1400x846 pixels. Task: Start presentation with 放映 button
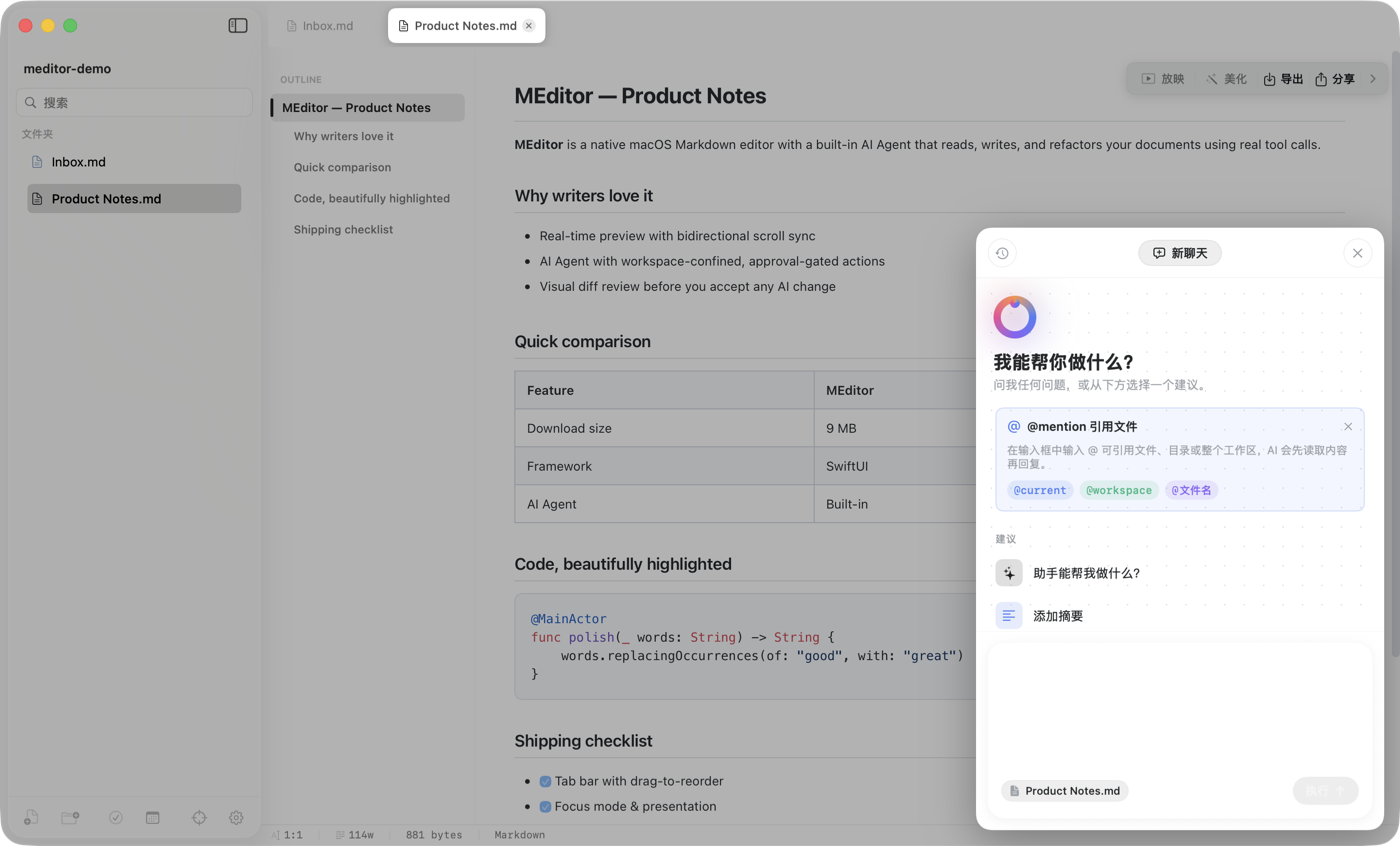[x=1163, y=79]
